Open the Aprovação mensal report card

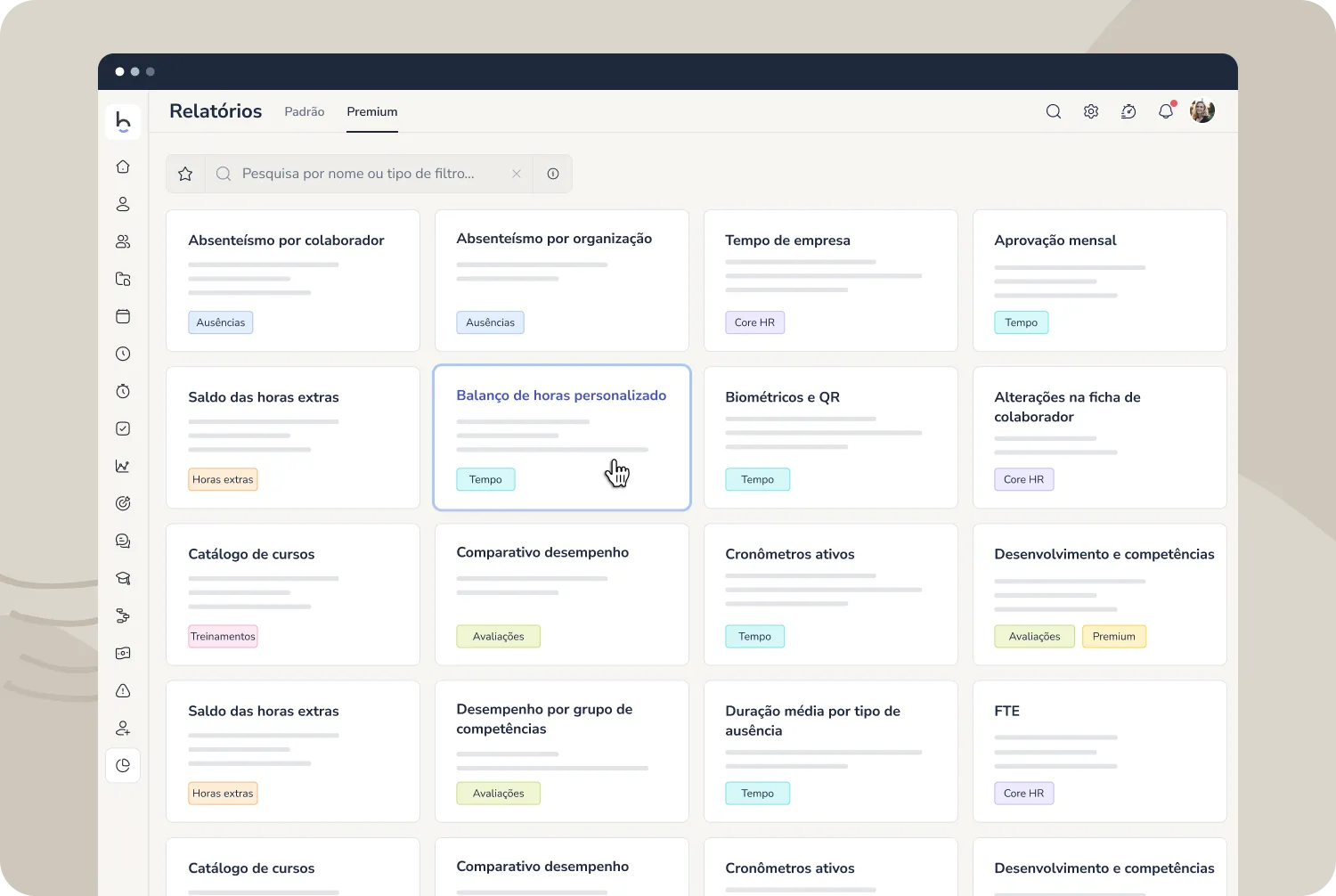[x=1100, y=281]
